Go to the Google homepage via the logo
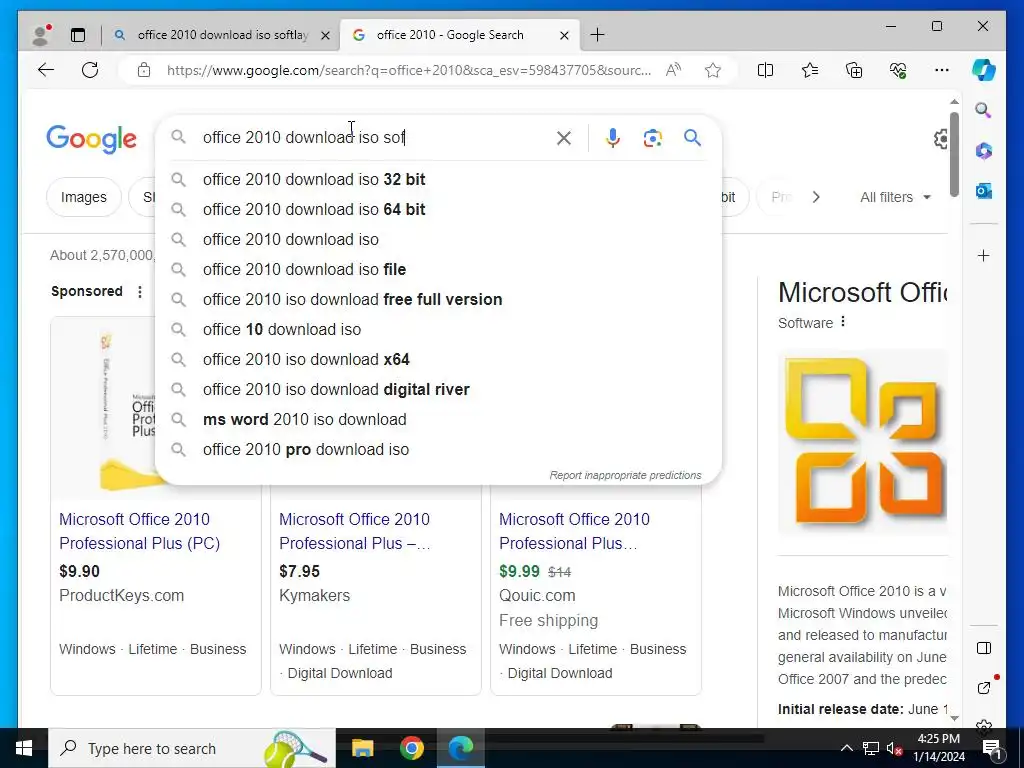 [x=91, y=138]
